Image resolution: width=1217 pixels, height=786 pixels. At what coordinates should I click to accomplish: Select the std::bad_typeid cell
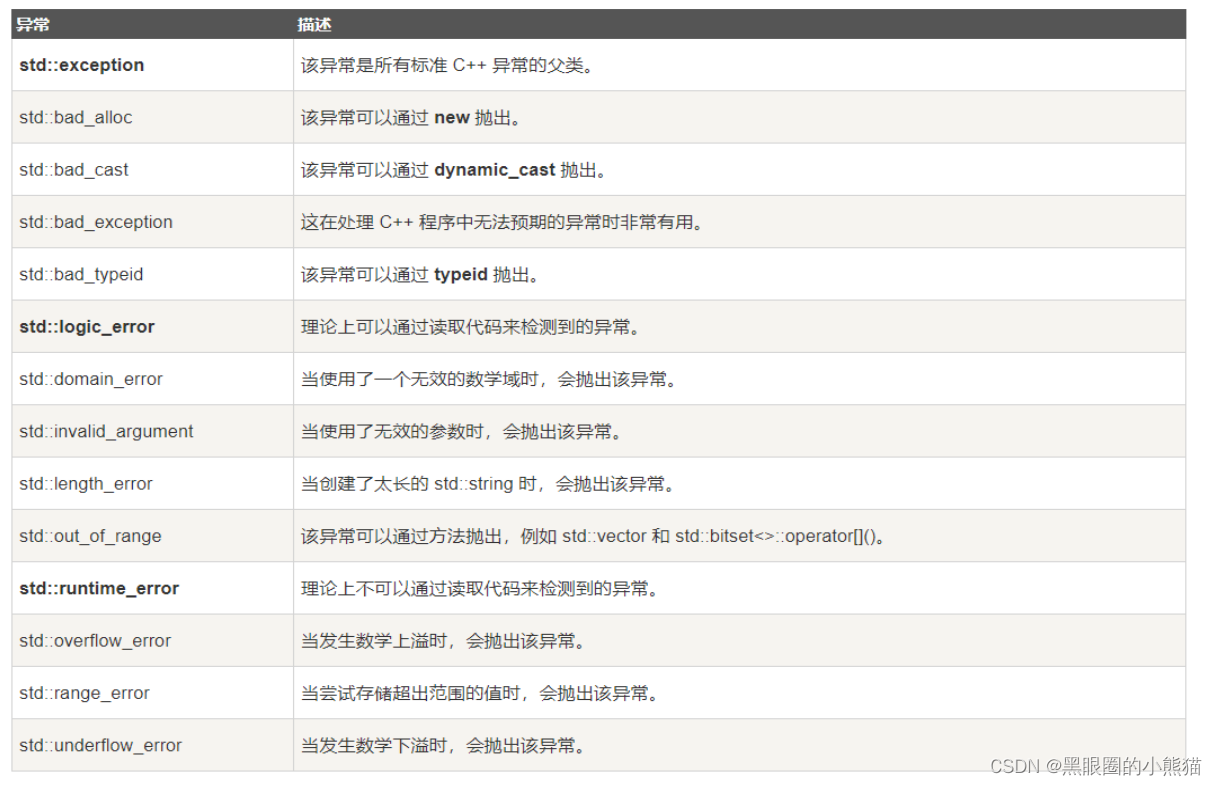pos(152,274)
